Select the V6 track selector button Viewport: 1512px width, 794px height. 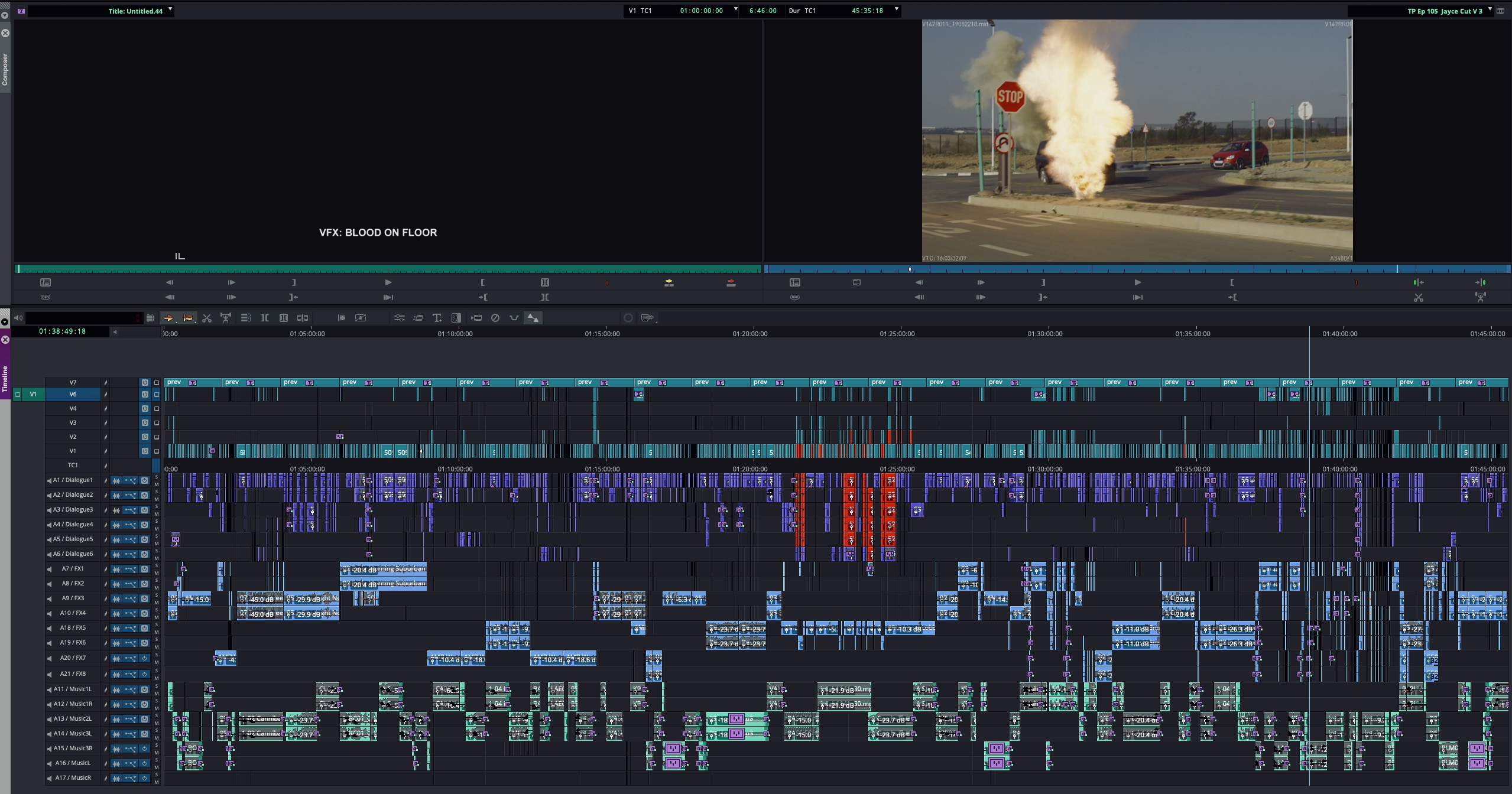coord(73,394)
